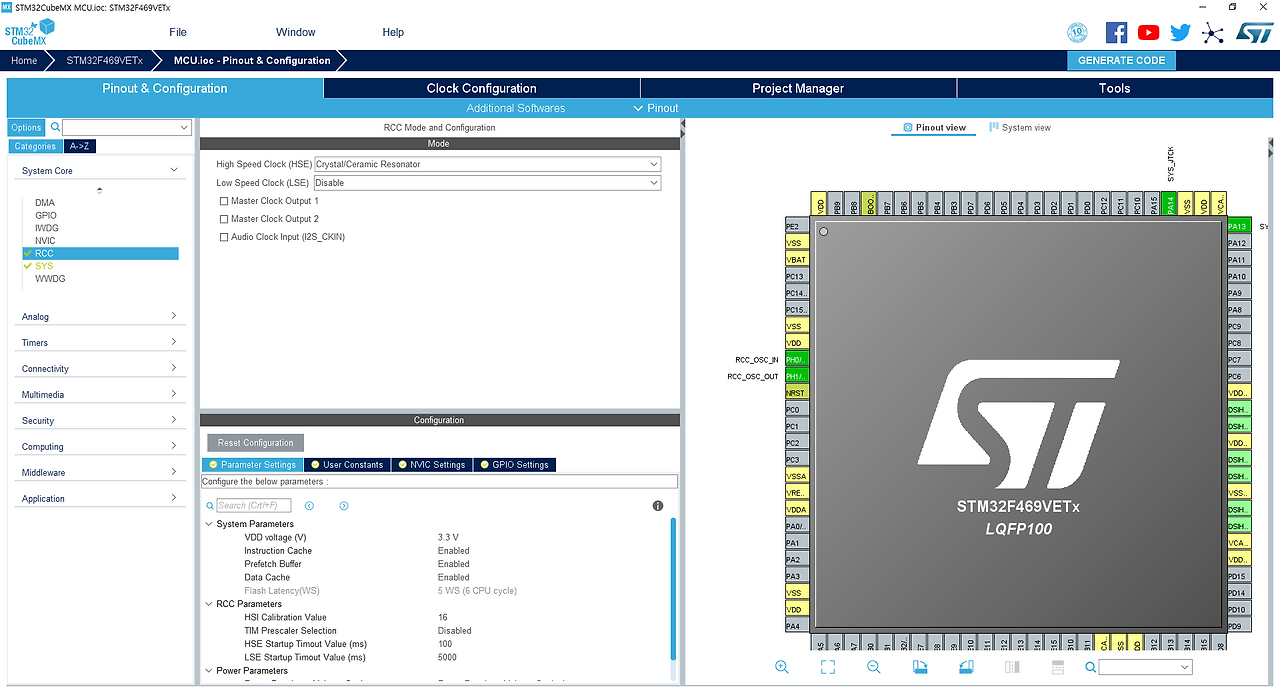Open the Window menu

click(295, 32)
